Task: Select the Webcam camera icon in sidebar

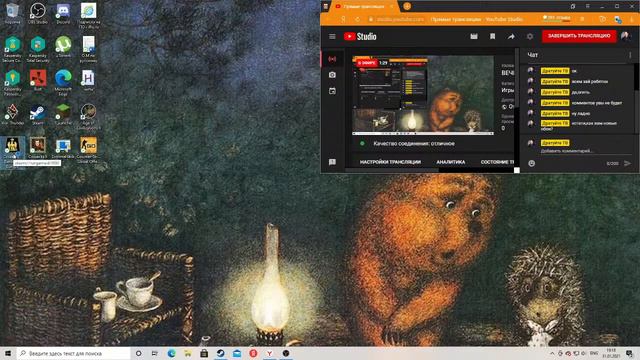Action: [332, 75]
